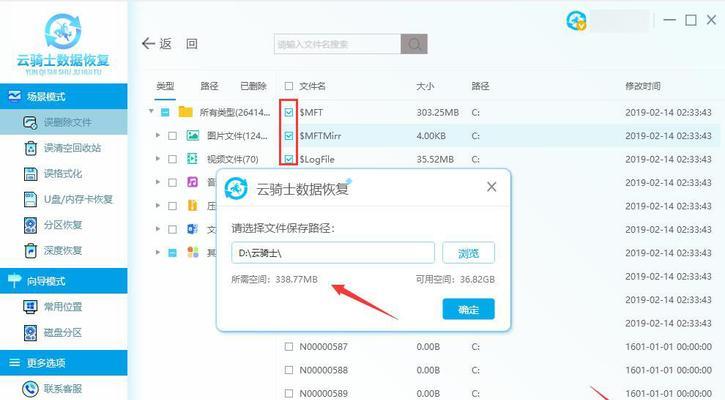Expand the audio files tree node
The height and width of the screenshot is (400, 725).
(158, 182)
